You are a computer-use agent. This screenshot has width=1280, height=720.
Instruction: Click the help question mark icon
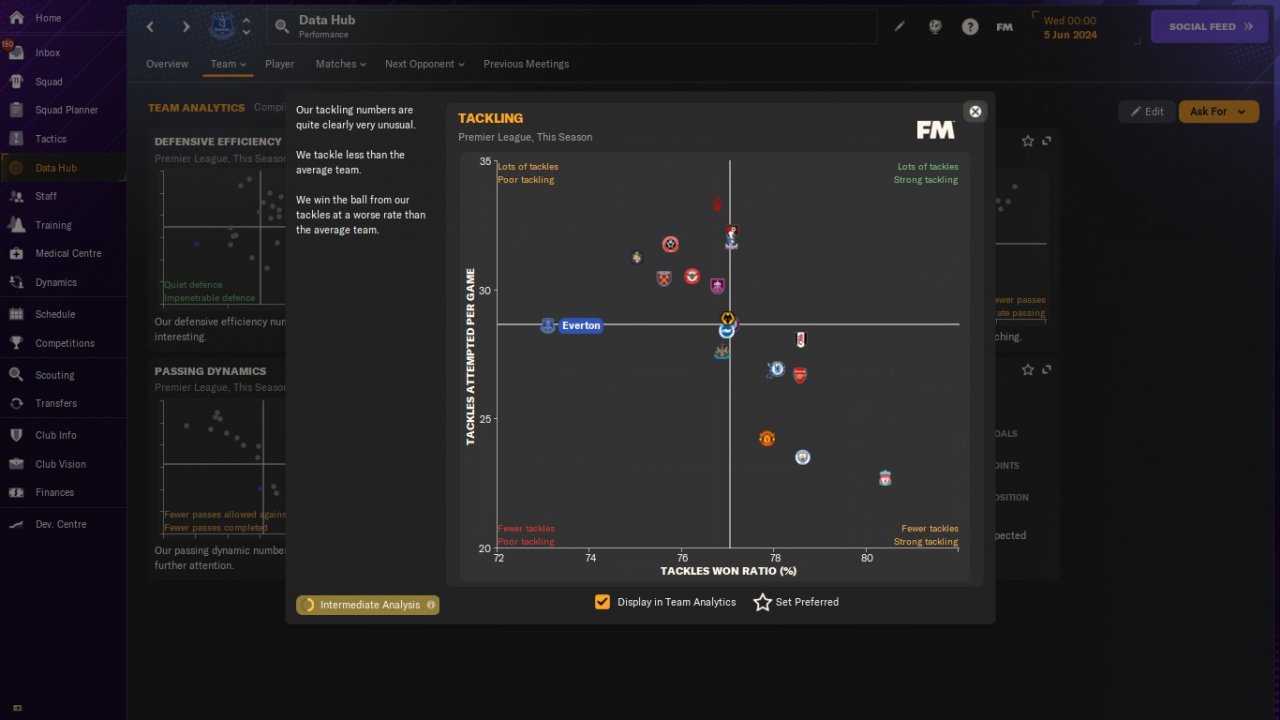(x=970, y=27)
